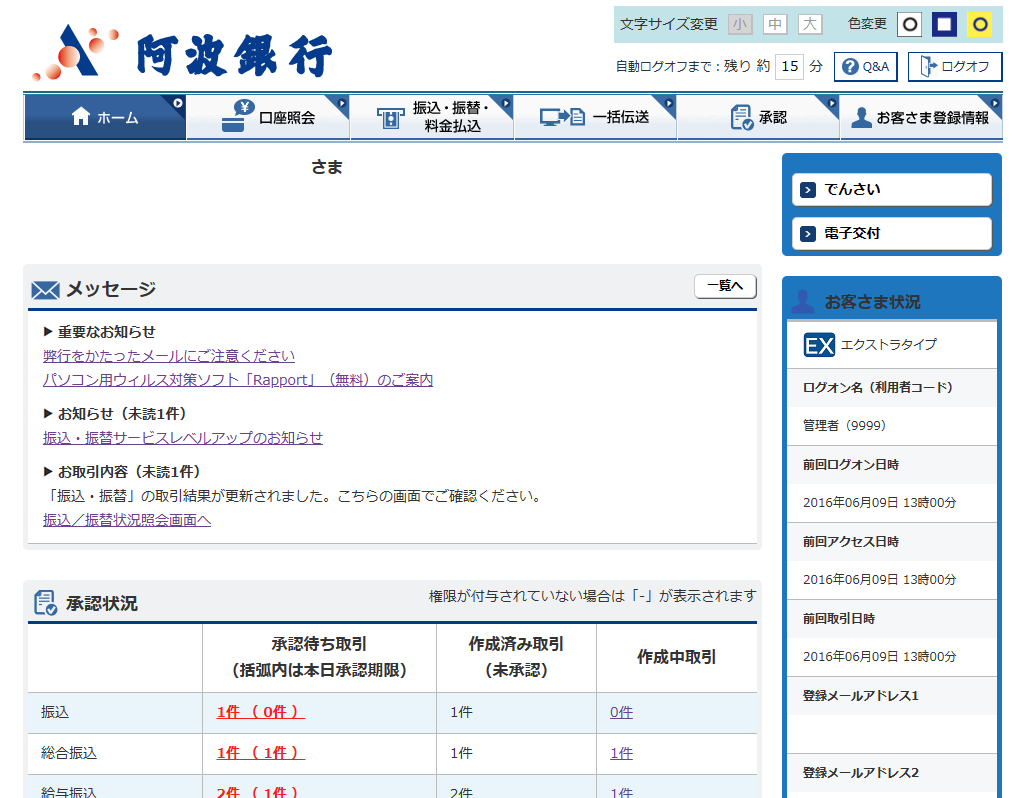Choose the yellow color scheme swatch
1034x798 pixels.
coord(980,24)
